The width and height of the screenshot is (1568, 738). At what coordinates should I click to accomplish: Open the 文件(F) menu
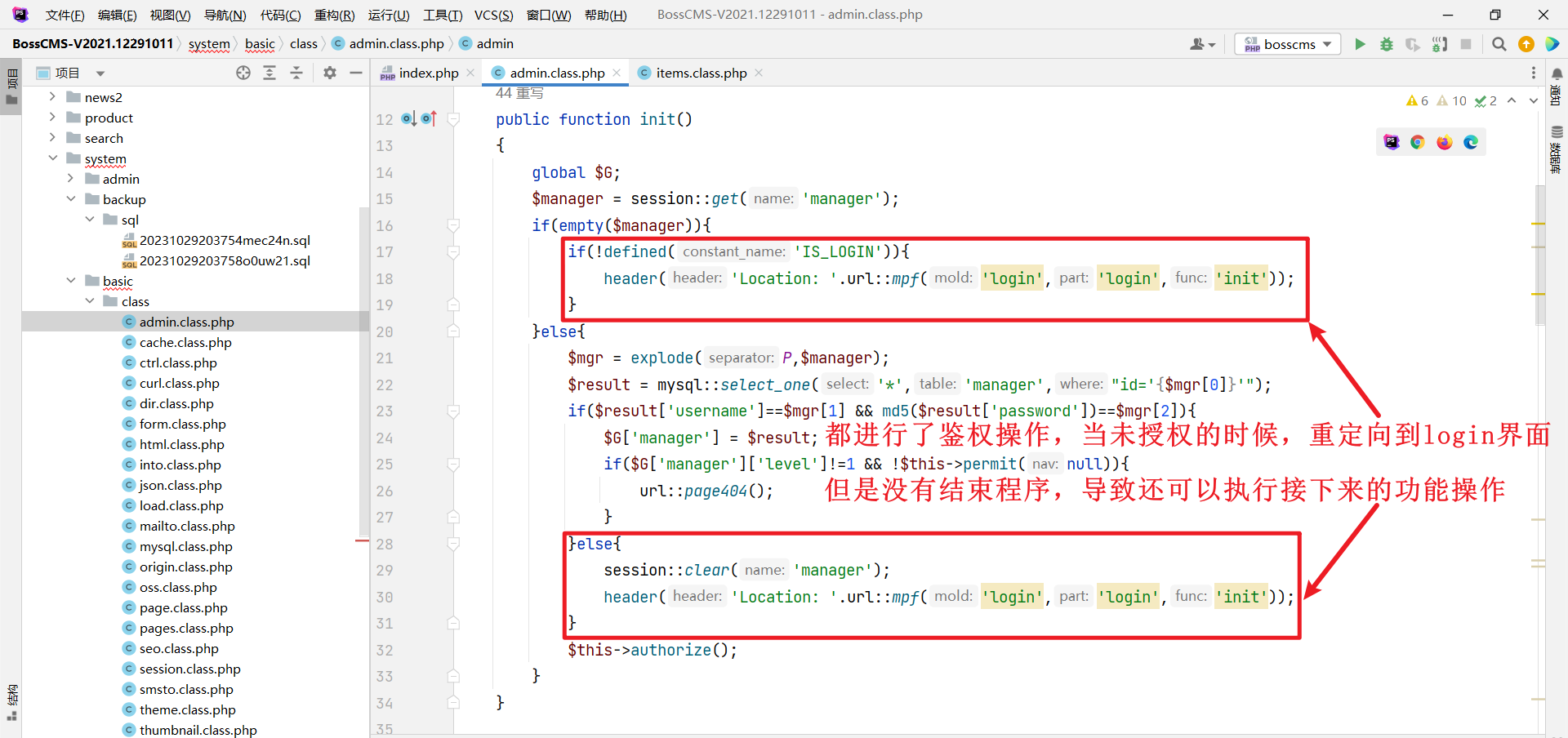pyautogui.click(x=65, y=15)
